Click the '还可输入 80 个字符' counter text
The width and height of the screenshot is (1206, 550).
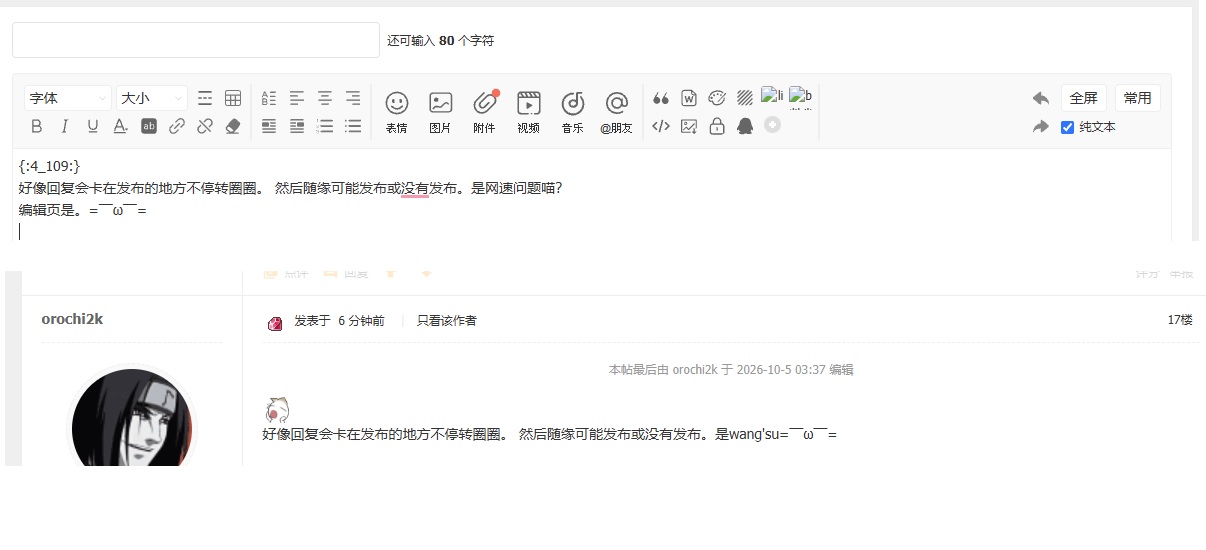(x=440, y=41)
